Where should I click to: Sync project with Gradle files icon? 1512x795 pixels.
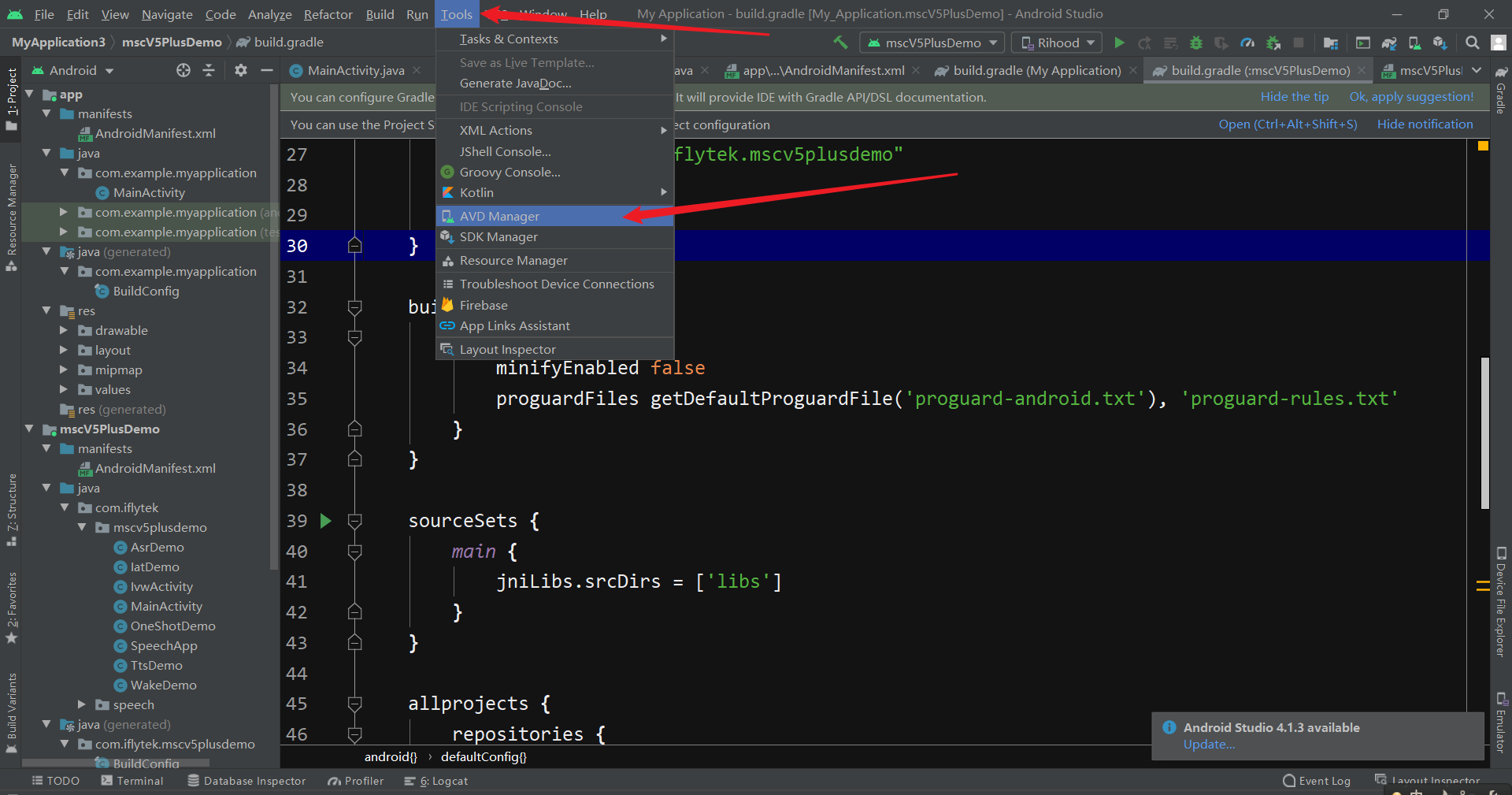tap(1389, 43)
